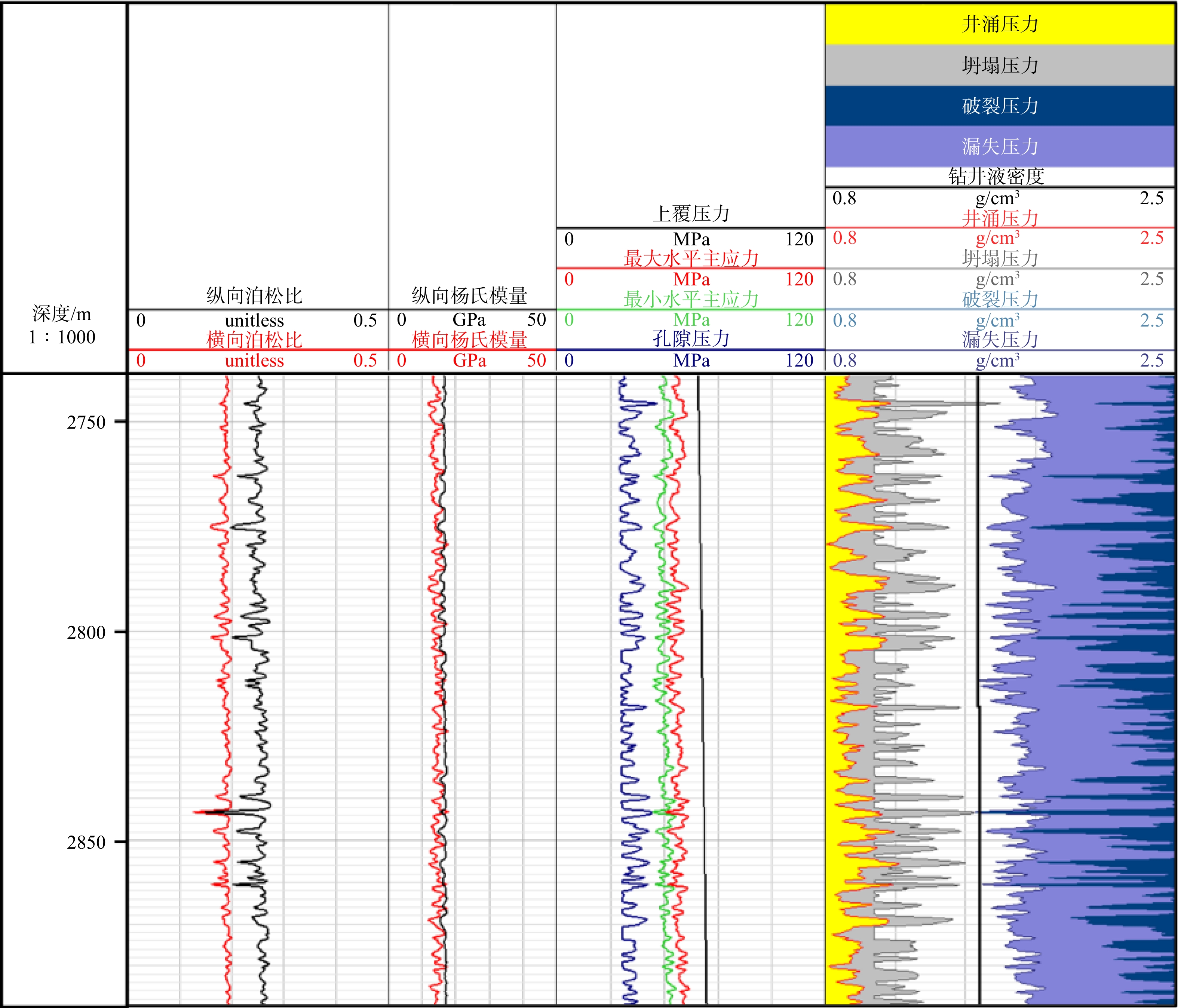1178x1008 pixels.
Task: Click the red 最大水平主应力 curve title
Action: click(x=691, y=259)
